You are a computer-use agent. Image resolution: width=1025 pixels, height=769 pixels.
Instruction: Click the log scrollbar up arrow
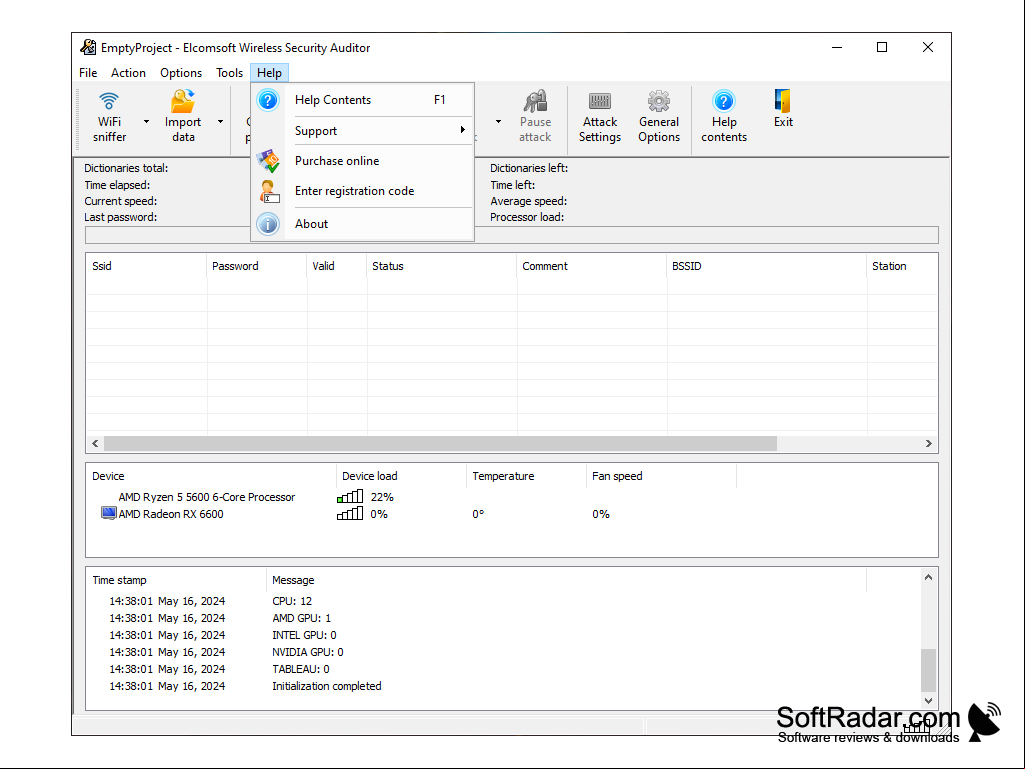tap(928, 577)
